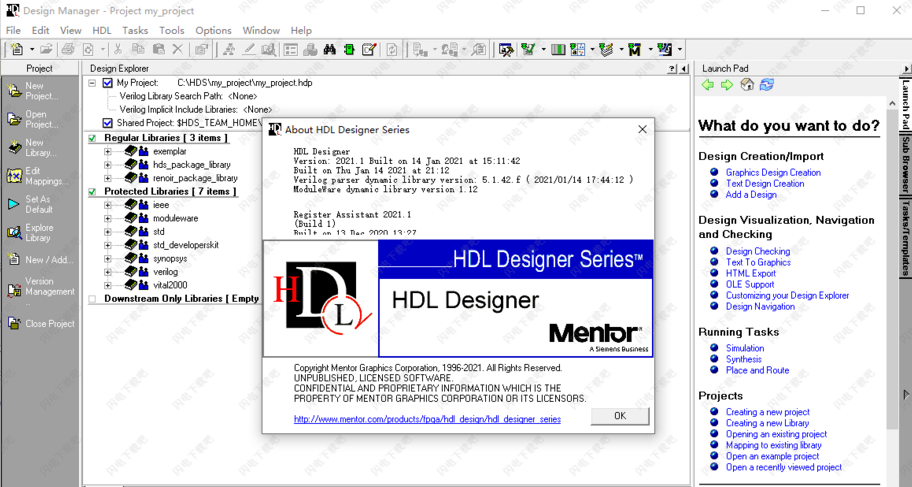This screenshot has width=912, height=487.
Task: Open the Graphics Design Creation link
Action: coord(773,172)
